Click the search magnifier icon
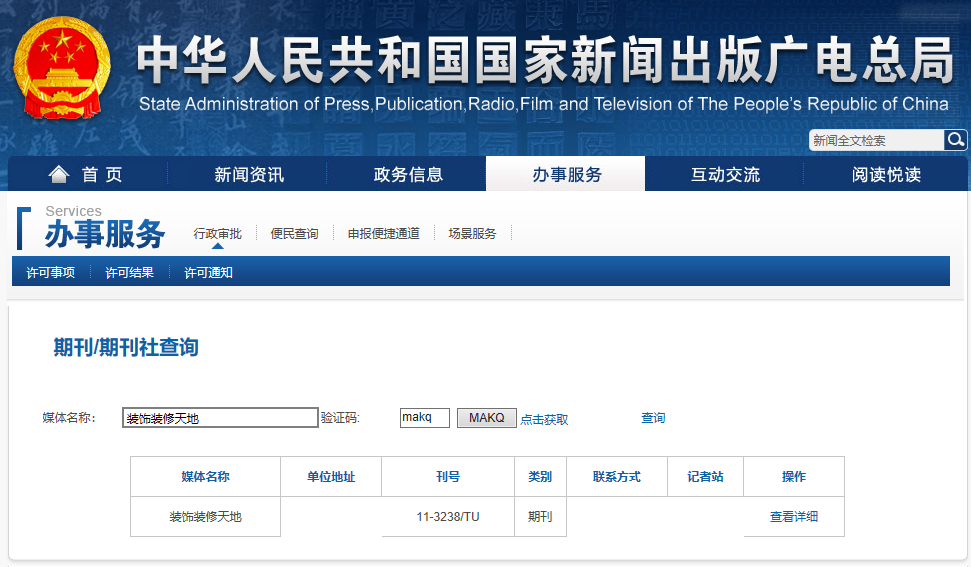 (x=955, y=140)
